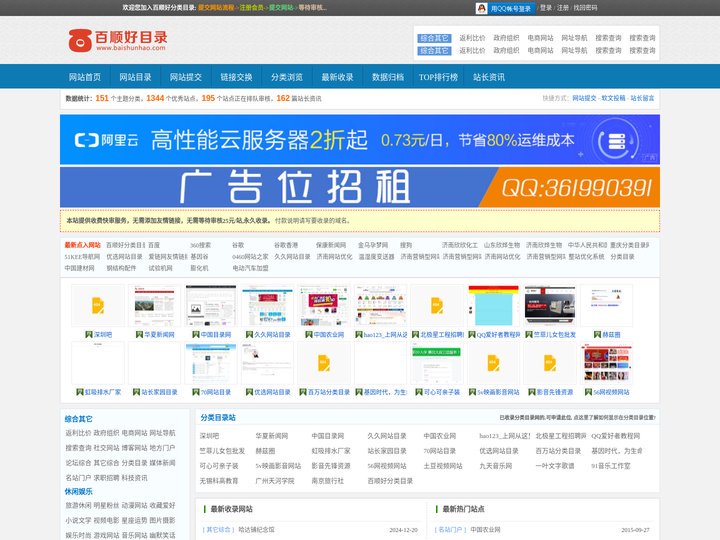This screenshot has width=720, height=540.
Task: Click the green bookmark icon beside 深圳吧
Action: point(89,334)
